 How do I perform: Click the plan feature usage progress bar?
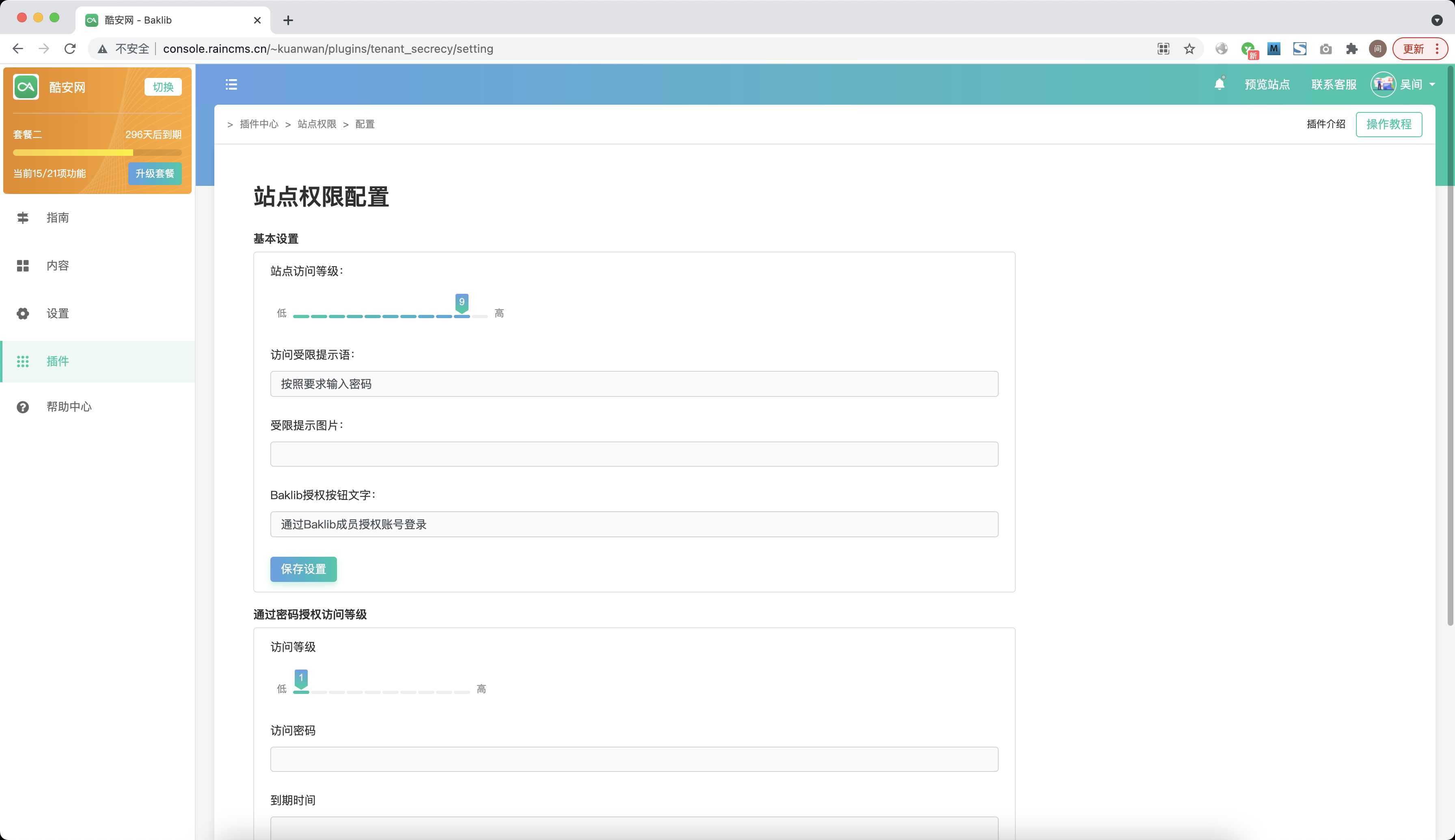coord(97,152)
